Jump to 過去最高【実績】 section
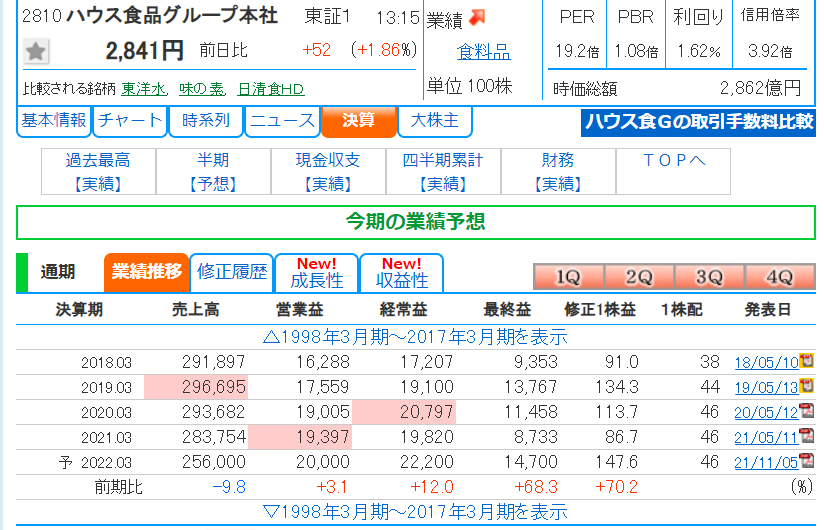 [x=98, y=171]
